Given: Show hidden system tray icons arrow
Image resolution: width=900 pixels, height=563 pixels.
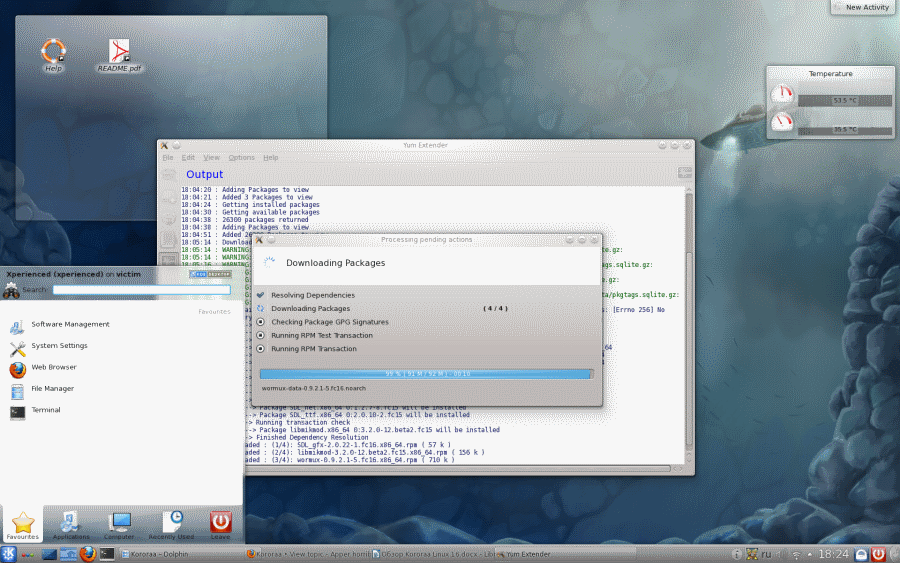Looking at the screenshot, I should coord(810,555).
